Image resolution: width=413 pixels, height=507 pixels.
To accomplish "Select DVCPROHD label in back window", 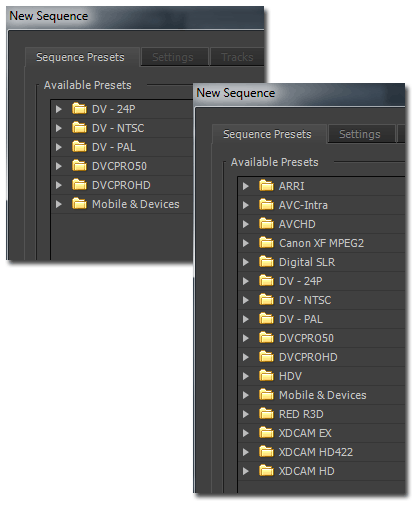I will [121, 185].
